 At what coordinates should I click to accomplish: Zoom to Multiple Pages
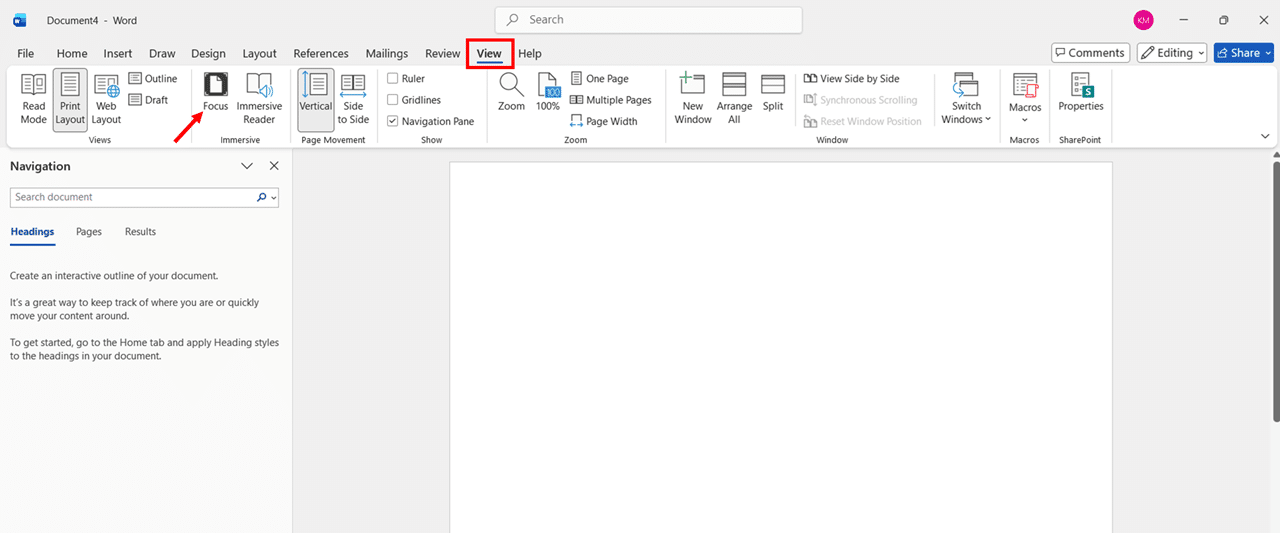pos(610,100)
